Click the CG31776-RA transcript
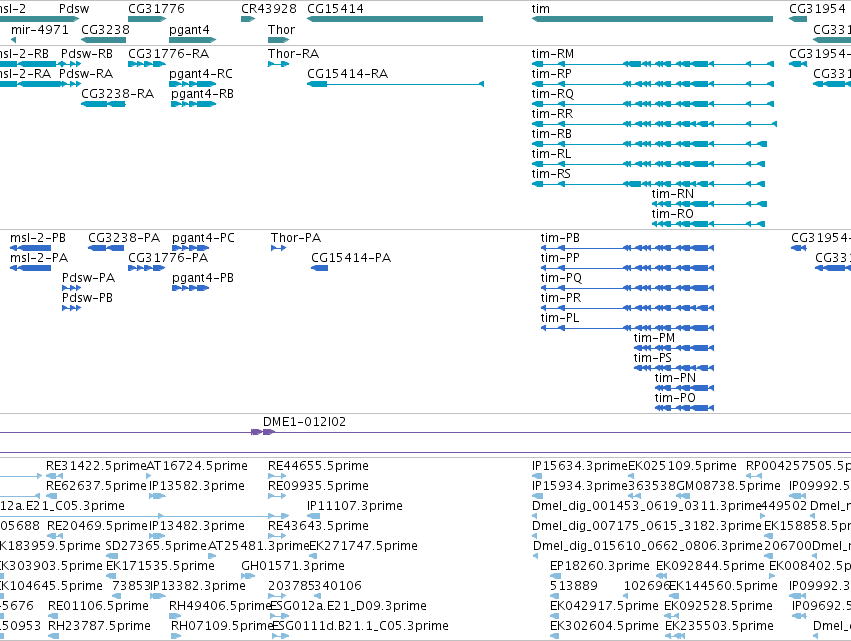The width and height of the screenshot is (851, 641). click(147, 64)
